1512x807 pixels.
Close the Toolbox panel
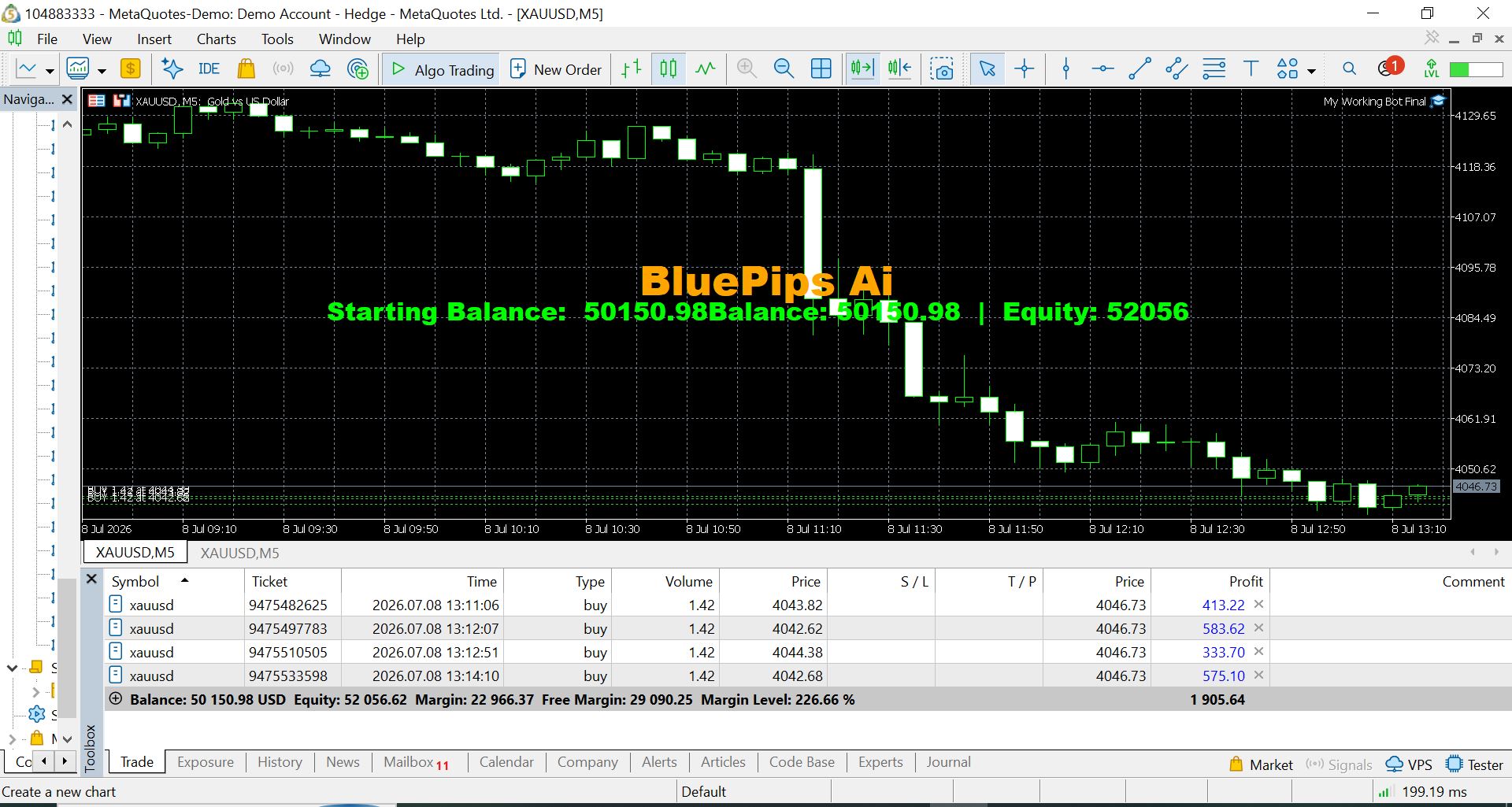91,579
